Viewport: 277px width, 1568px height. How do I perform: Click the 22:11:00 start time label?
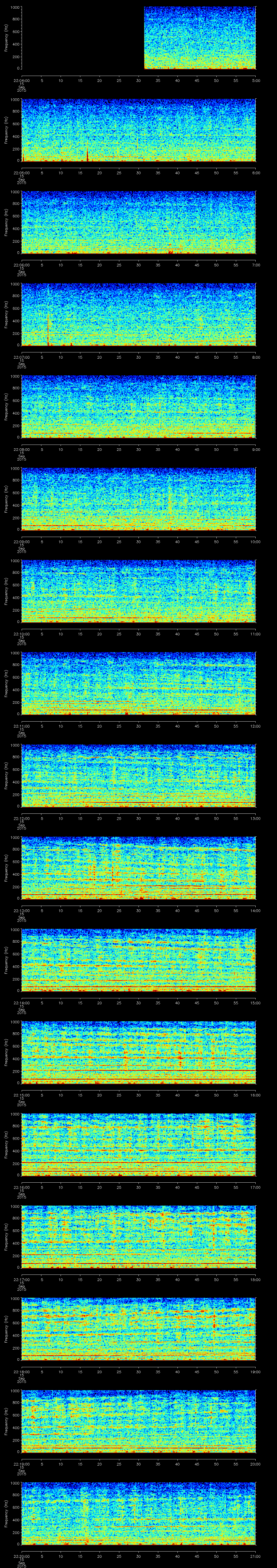pos(21,726)
